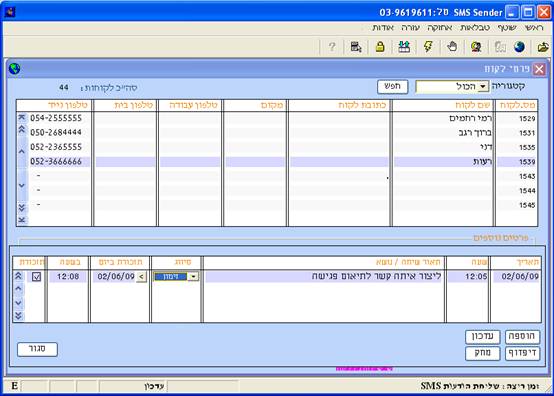Select customer row 1531 ברוך רגב
Viewport: 554px width, 396px height.
(277, 133)
